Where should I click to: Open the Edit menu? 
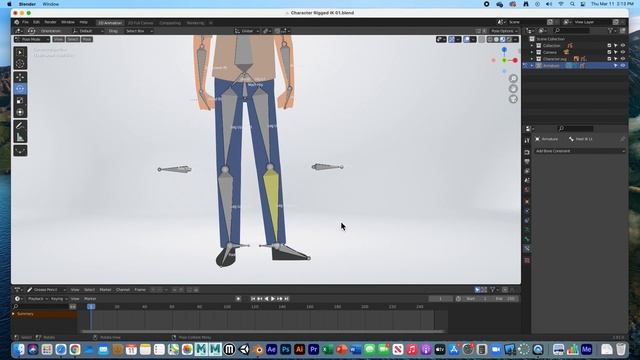point(36,22)
